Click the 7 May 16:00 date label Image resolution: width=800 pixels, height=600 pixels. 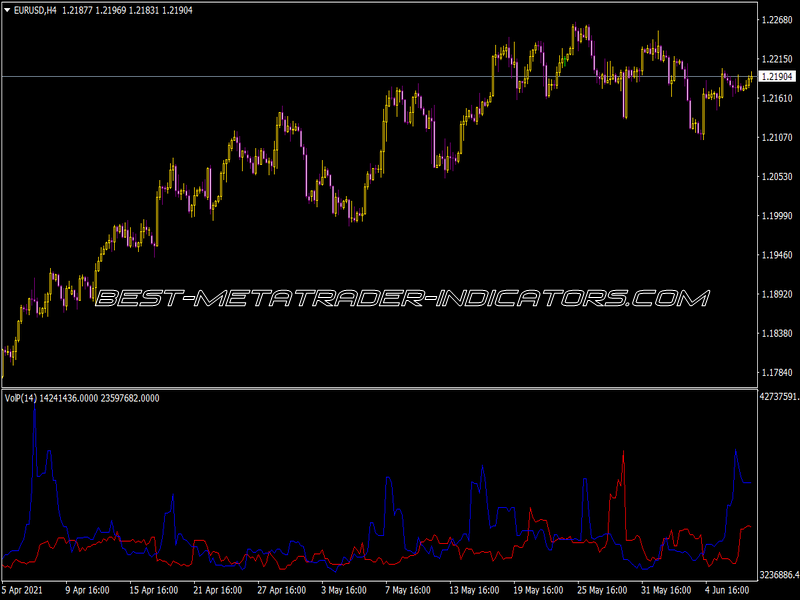coord(408,590)
